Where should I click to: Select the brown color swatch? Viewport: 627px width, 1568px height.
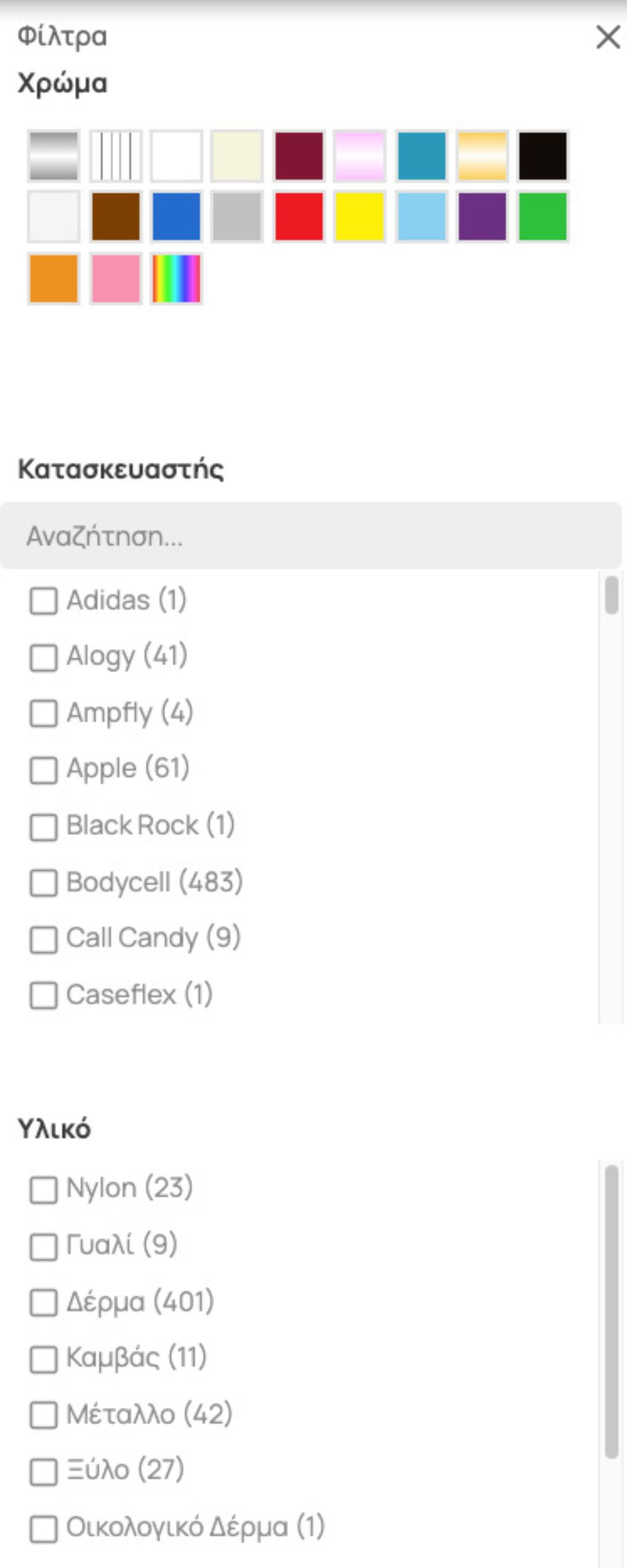116,217
